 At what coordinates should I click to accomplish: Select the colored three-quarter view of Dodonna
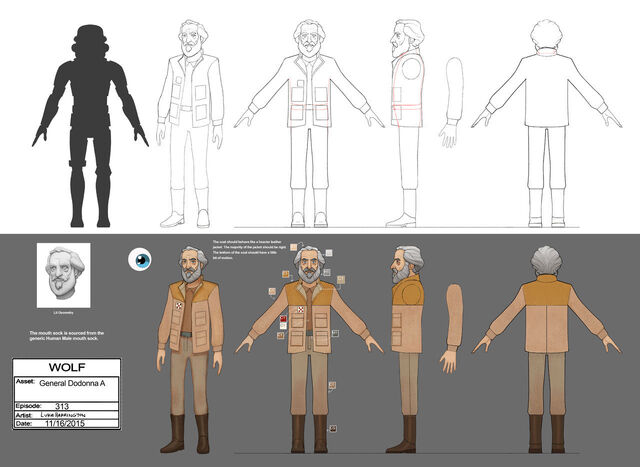point(190,350)
